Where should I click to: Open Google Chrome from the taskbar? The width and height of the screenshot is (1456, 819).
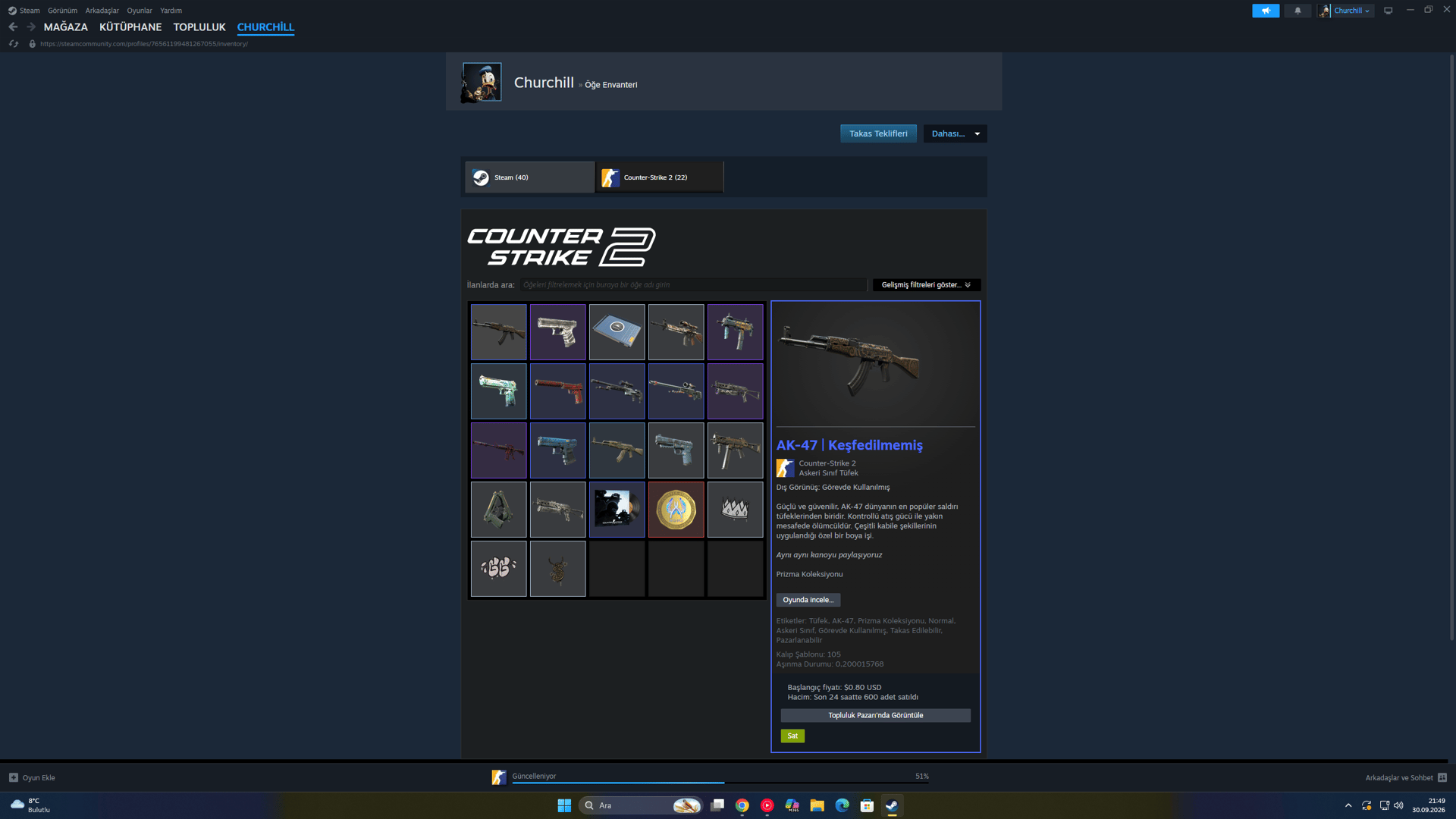(742, 805)
